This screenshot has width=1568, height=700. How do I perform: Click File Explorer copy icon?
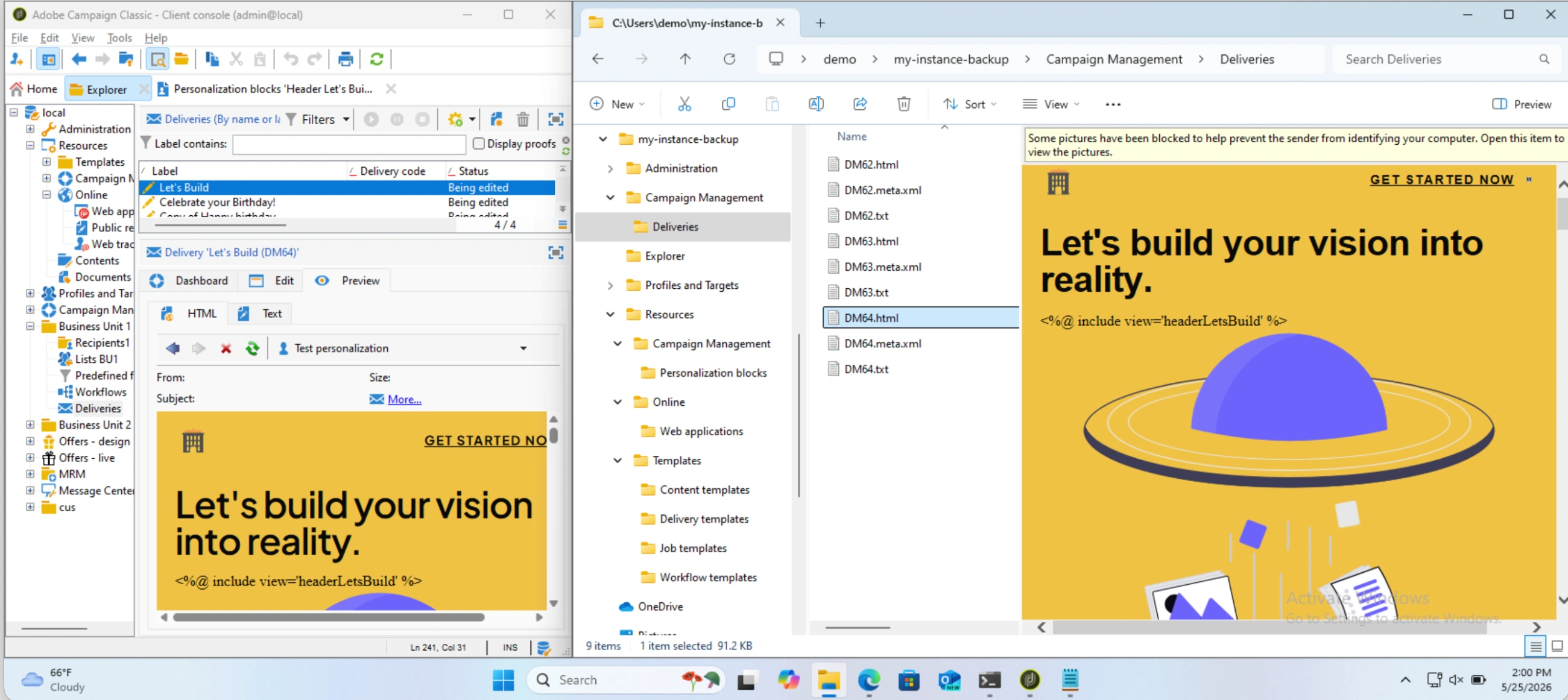pyautogui.click(x=728, y=104)
